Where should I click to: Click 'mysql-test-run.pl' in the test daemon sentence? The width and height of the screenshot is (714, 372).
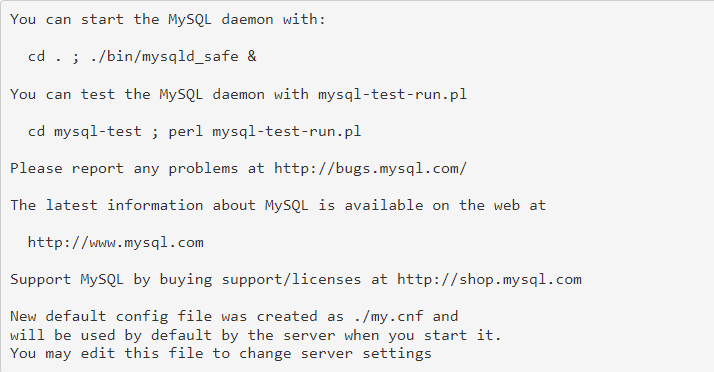click(x=393, y=94)
